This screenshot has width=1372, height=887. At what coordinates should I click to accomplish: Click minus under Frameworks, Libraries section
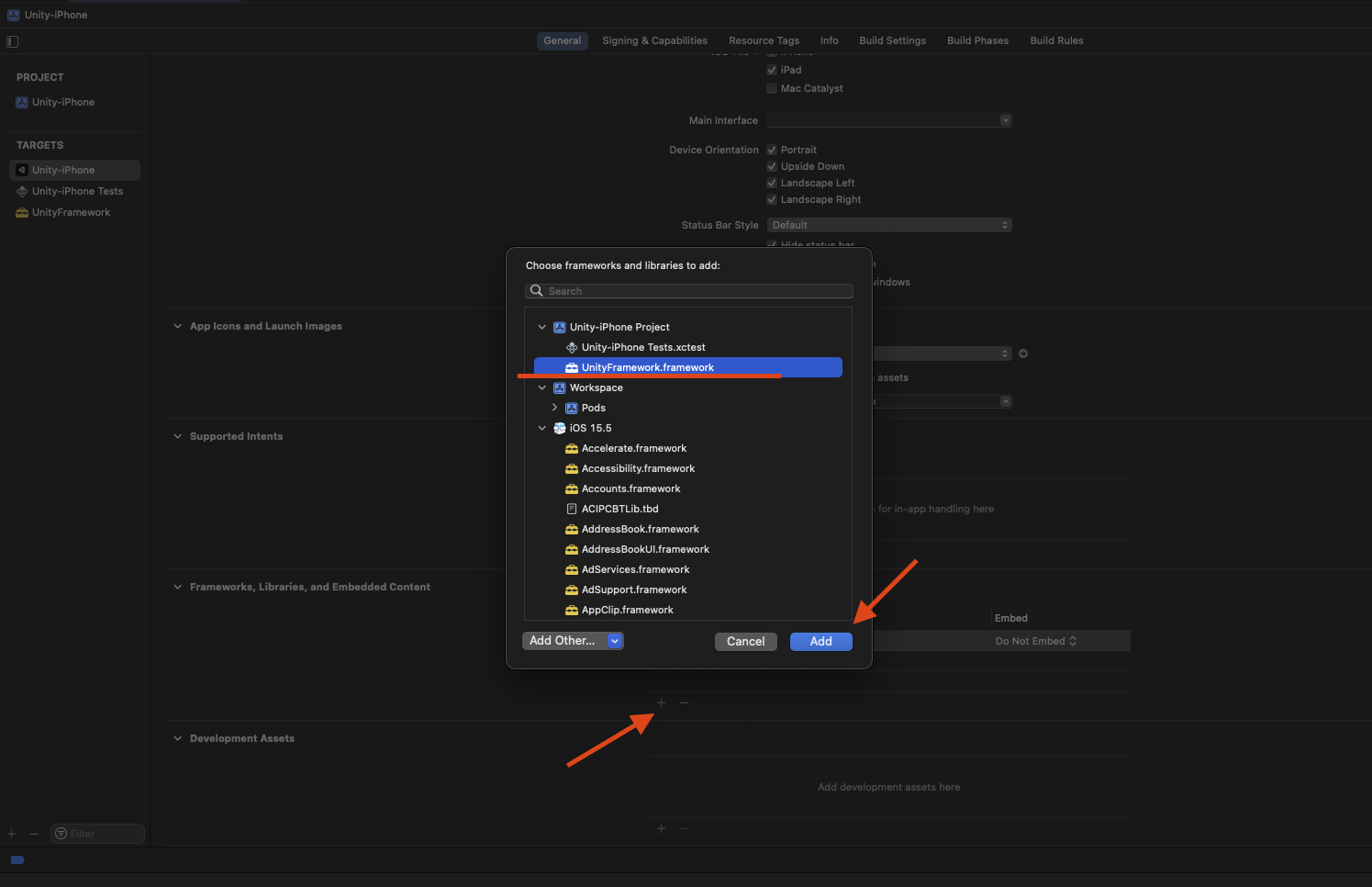[685, 702]
